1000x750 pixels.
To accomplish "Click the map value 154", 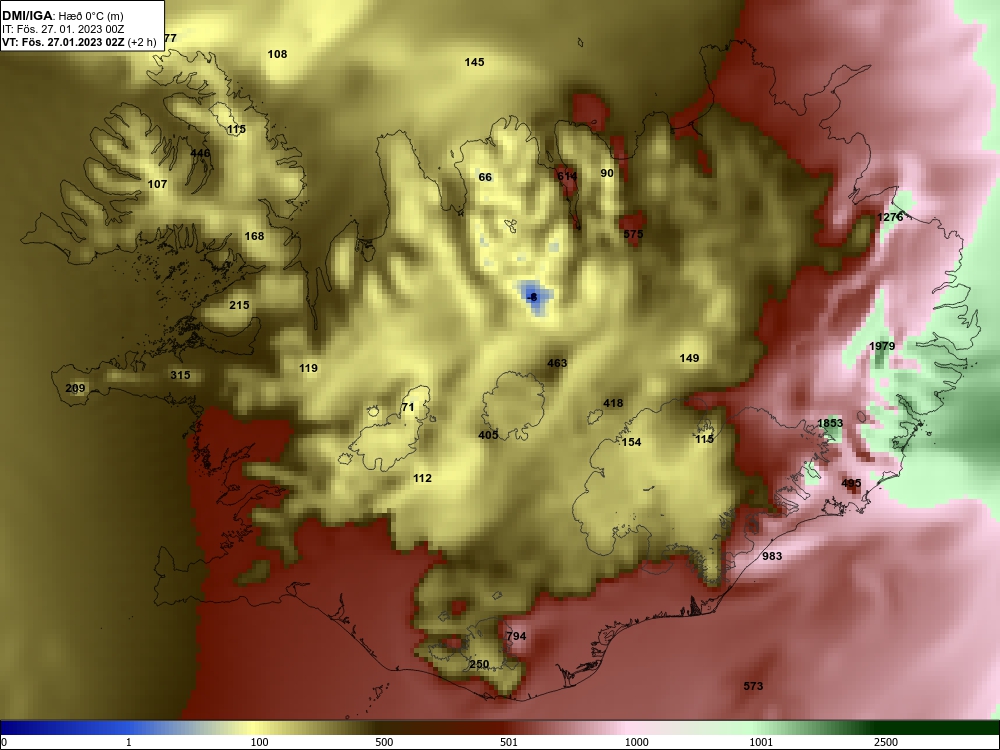I will [x=631, y=442].
